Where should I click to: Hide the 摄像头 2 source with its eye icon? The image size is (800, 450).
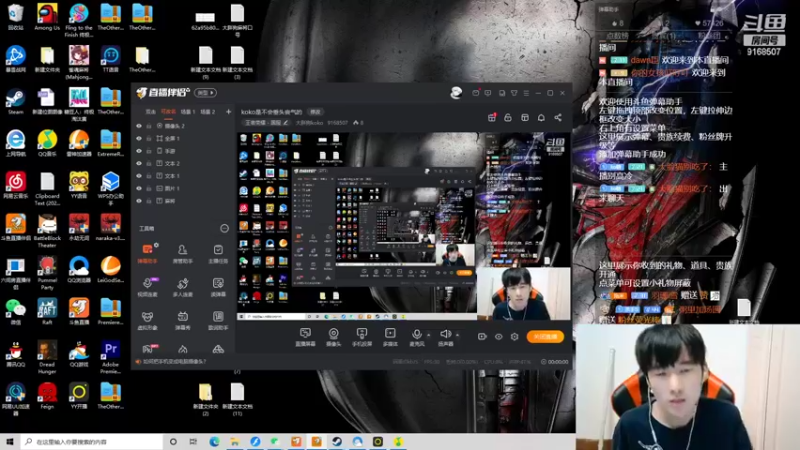tap(139, 126)
